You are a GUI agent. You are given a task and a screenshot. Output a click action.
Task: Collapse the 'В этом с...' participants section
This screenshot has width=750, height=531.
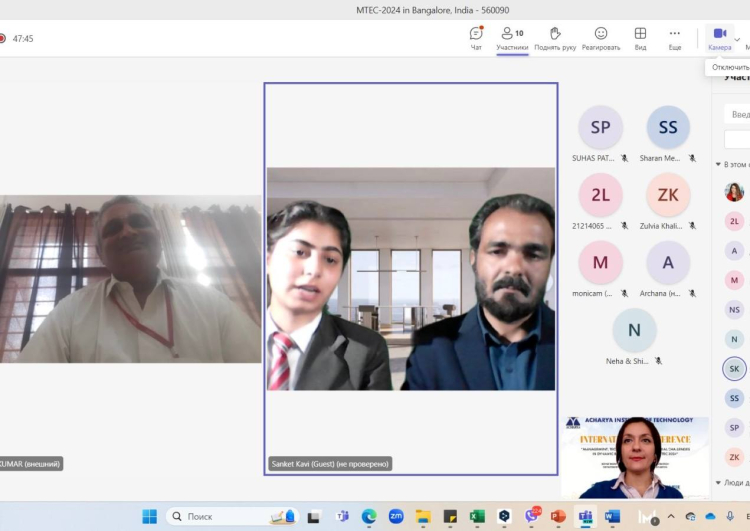point(718,164)
